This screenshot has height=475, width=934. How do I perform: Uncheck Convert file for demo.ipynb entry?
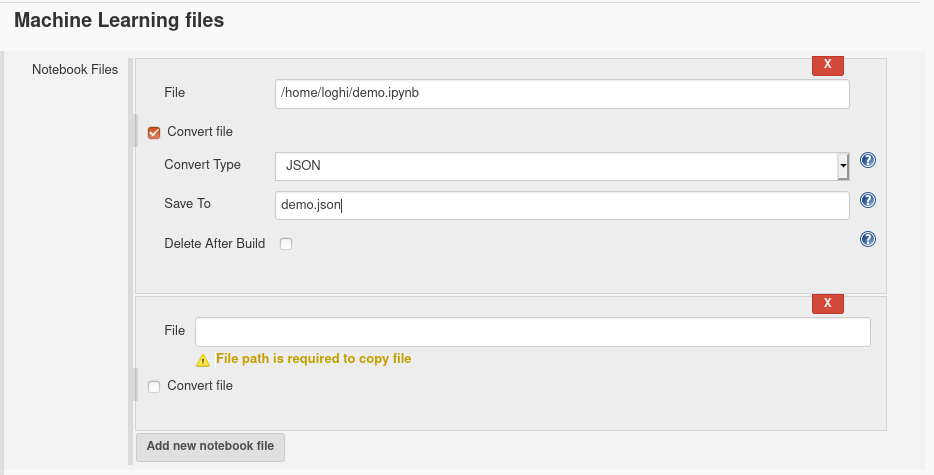pyautogui.click(x=154, y=132)
